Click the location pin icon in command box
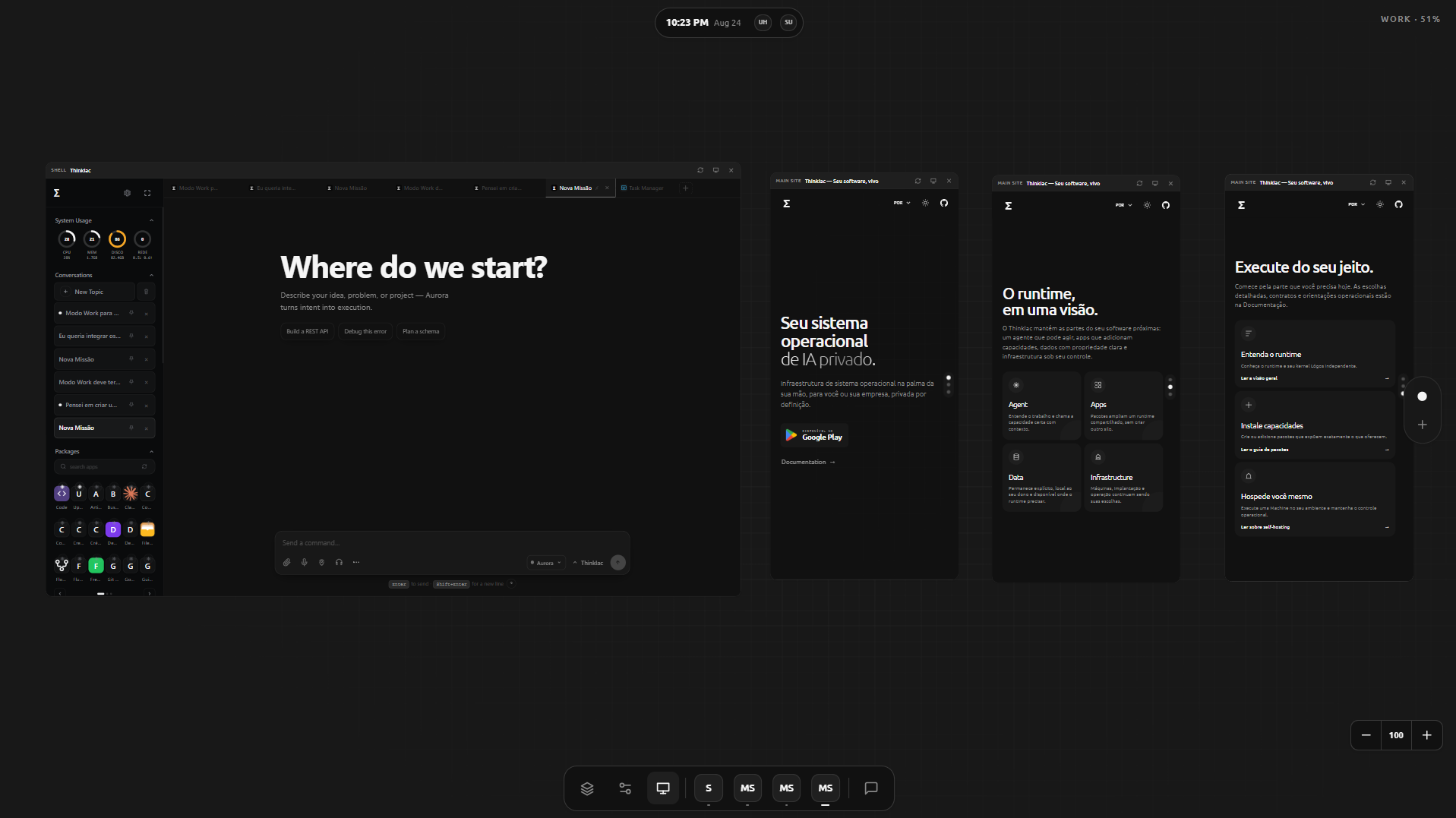 click(x=321, y=563)
